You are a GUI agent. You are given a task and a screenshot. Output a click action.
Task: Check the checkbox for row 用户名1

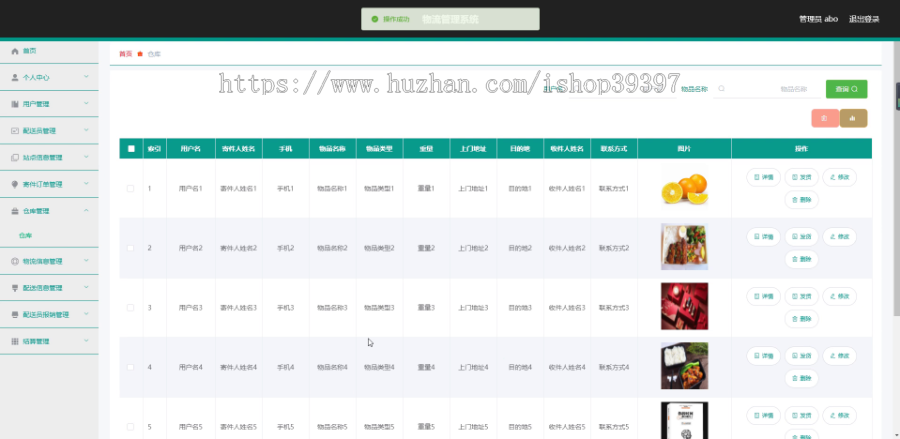tap(130, 188)
